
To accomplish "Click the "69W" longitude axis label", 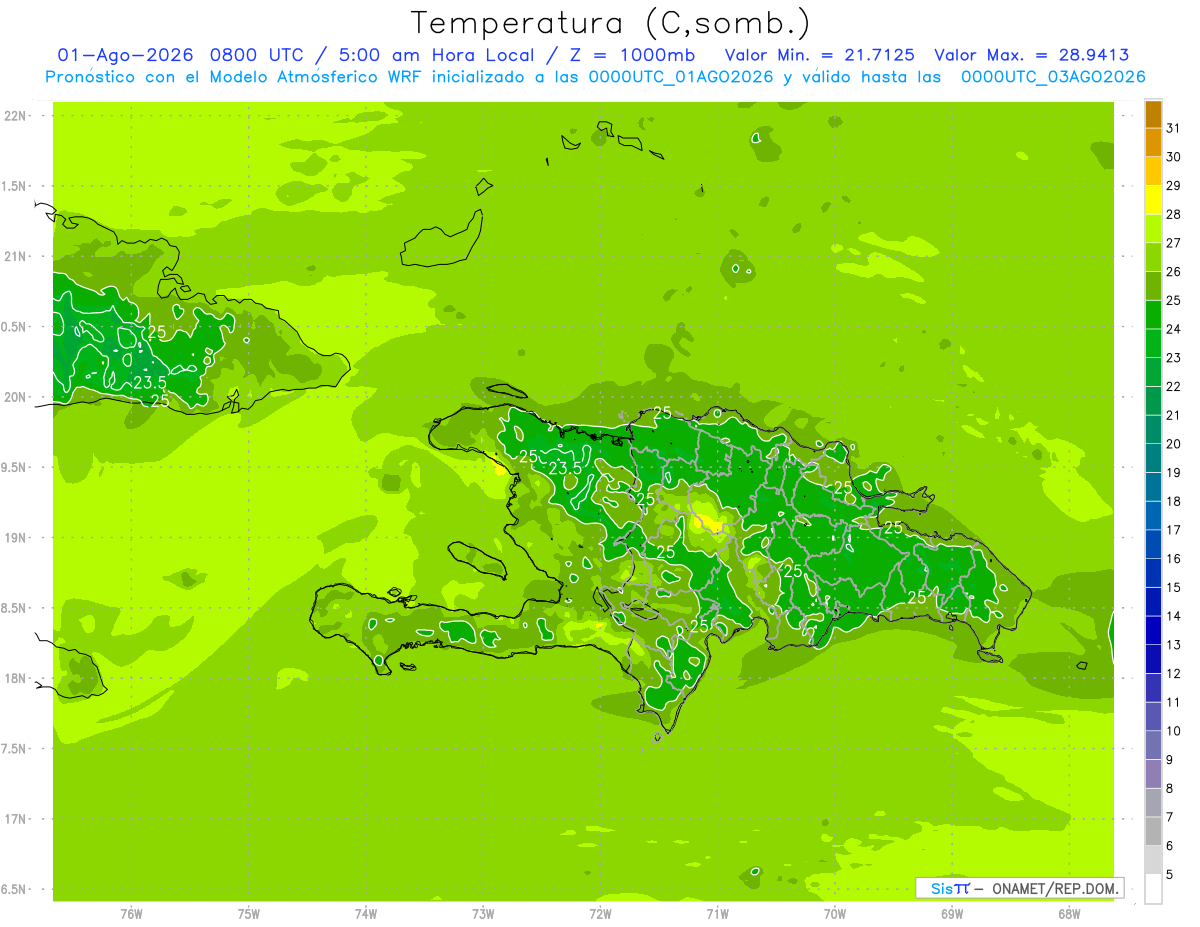I will click(x=952, y=913).
